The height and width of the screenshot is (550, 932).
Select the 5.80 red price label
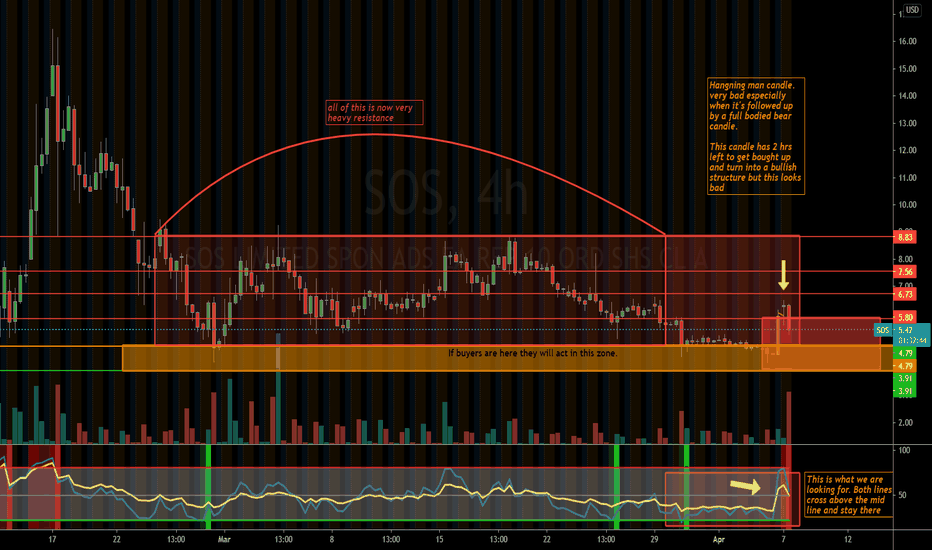(x=905, y=318)
